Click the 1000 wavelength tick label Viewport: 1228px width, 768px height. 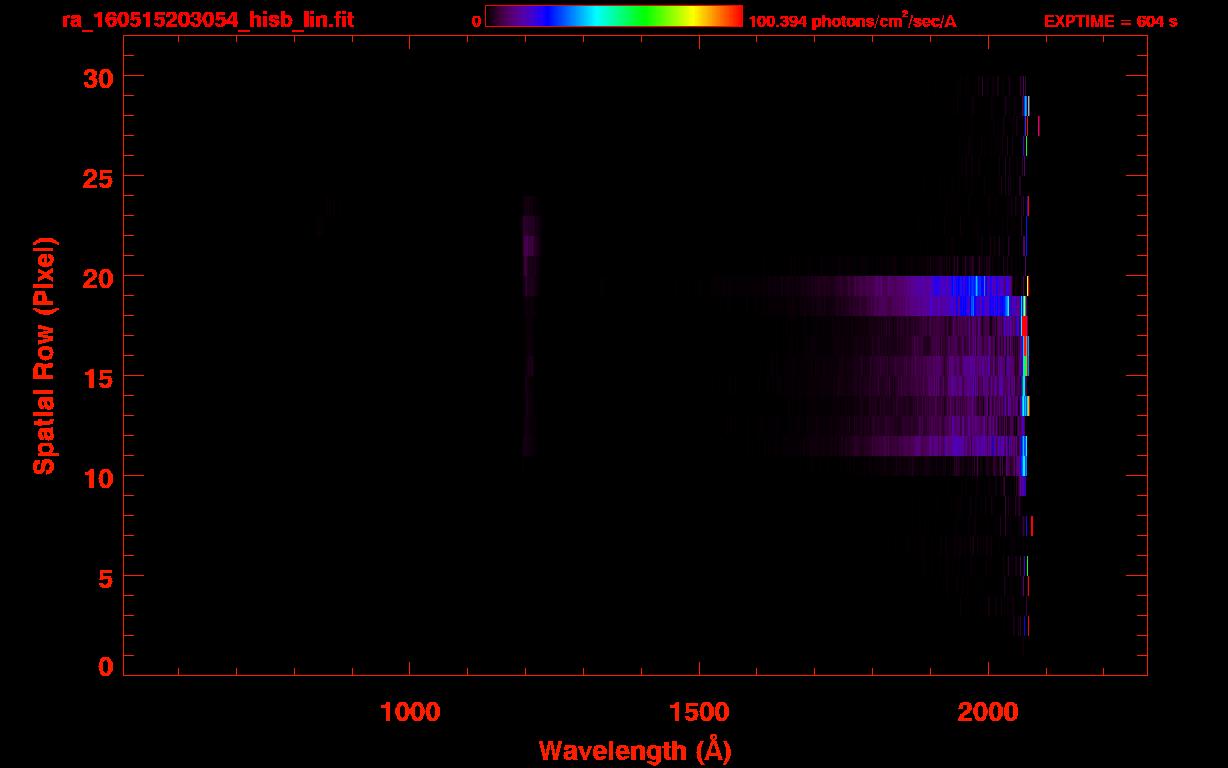coord(410,713)
